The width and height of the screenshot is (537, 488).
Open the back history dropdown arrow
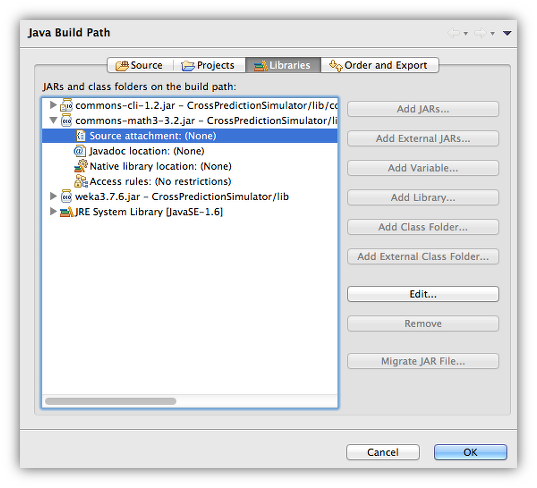(466, 34)
